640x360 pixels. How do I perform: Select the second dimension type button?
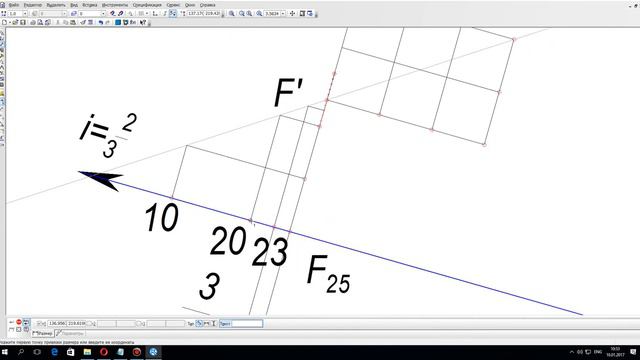(x=207, y=324)
